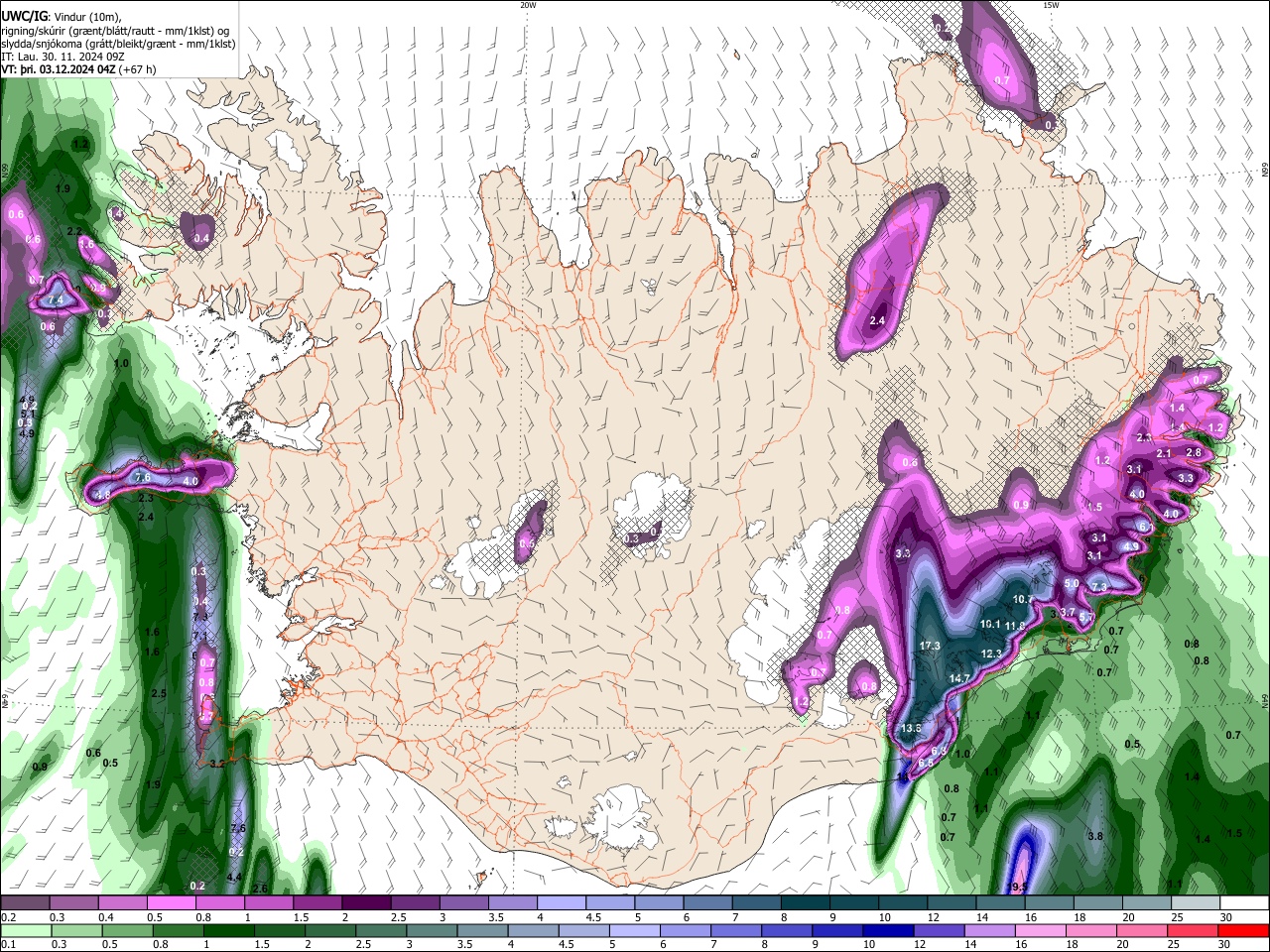Viewport: 1270px width, 952px height.
Task: Click the 13.8 precipitation value on map
Action: pyautogui.click(x=911, y=728)
